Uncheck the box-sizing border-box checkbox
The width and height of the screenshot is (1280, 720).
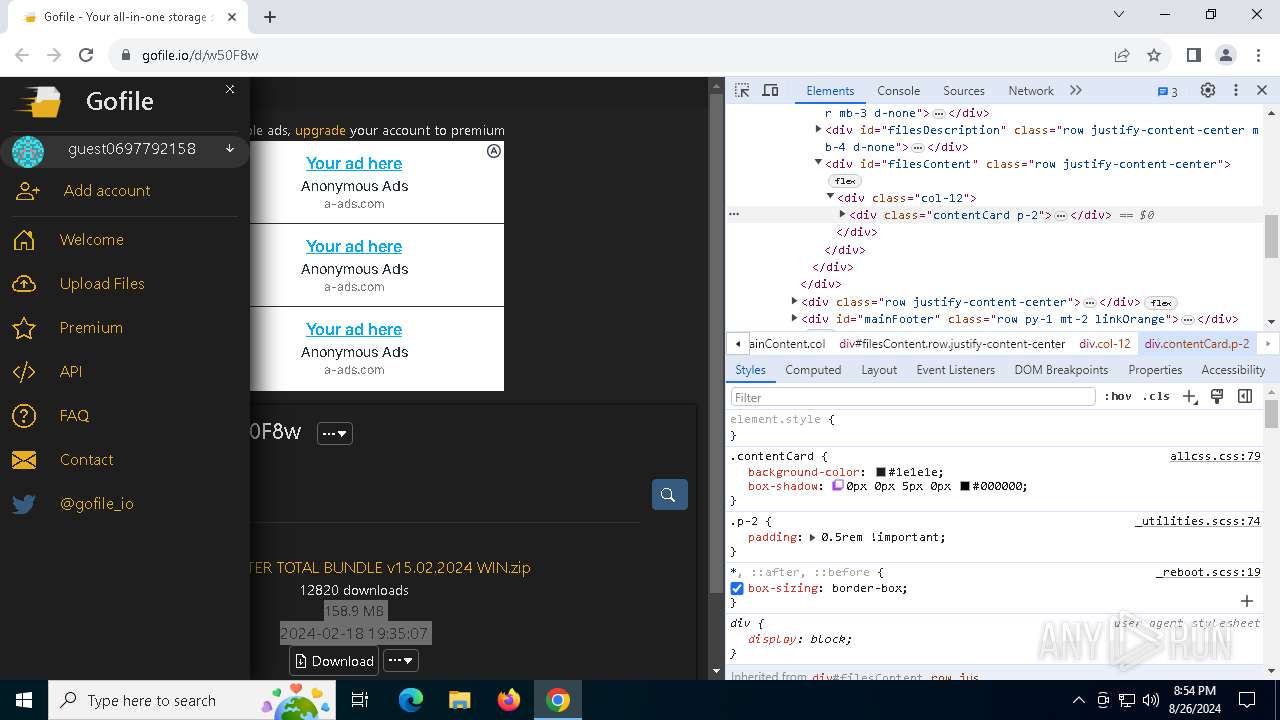pos(737,589)
